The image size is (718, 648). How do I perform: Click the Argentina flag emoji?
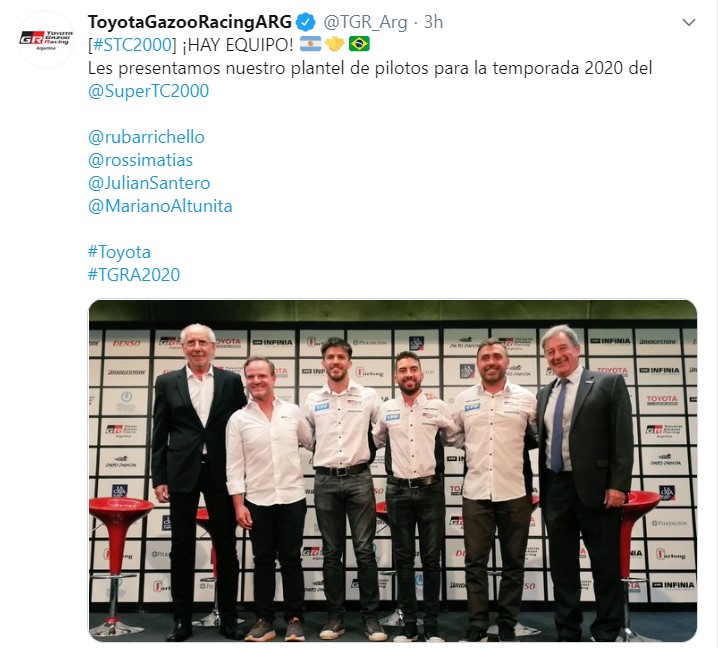(x=310, y=44)
